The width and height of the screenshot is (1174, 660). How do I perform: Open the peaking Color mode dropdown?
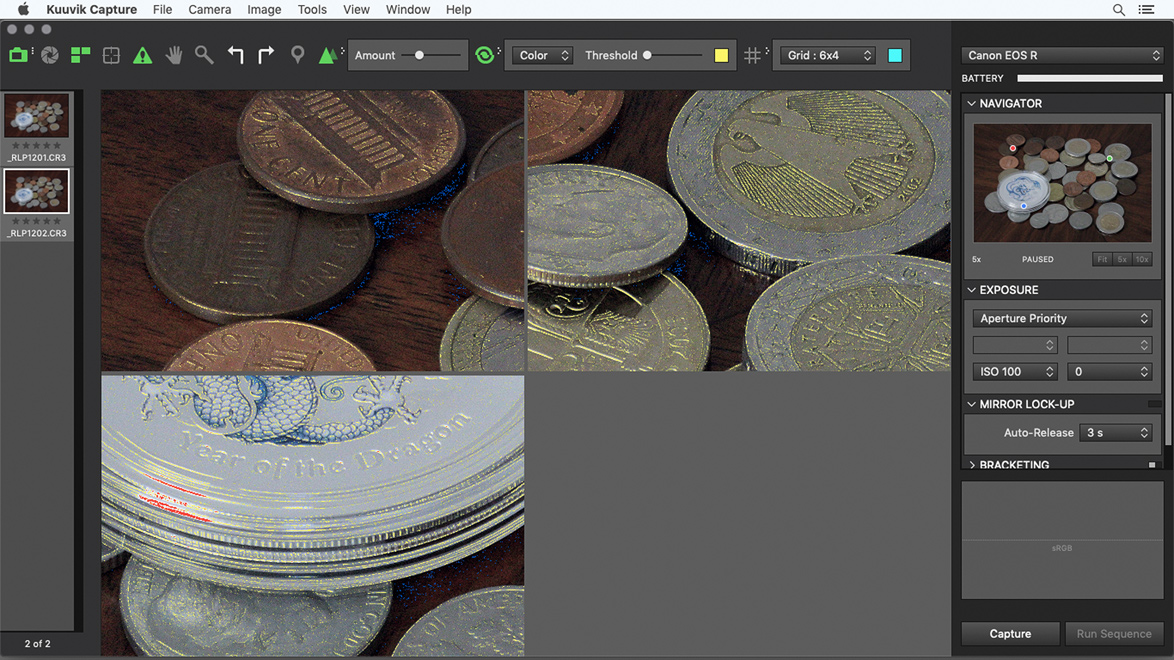[543, 55]
